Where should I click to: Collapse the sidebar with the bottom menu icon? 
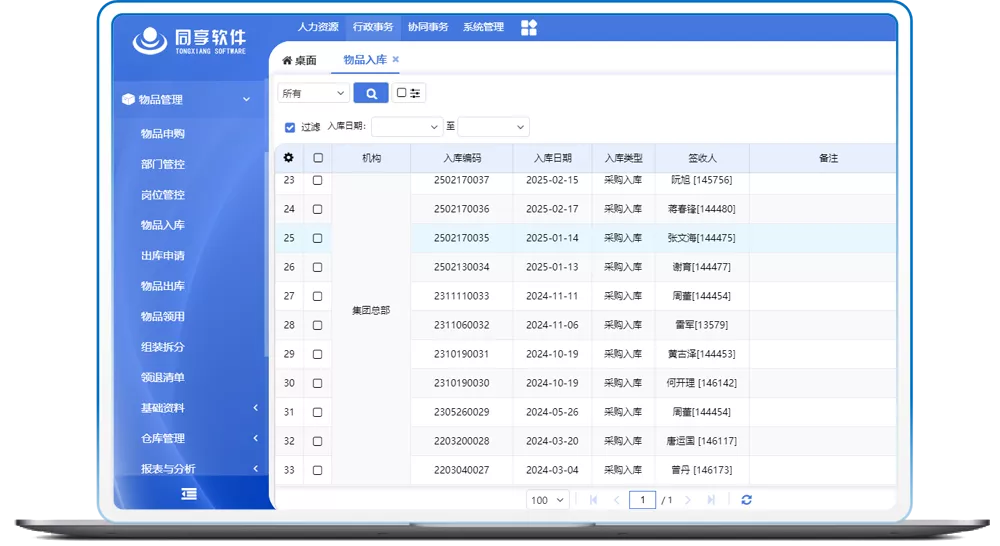189,494
